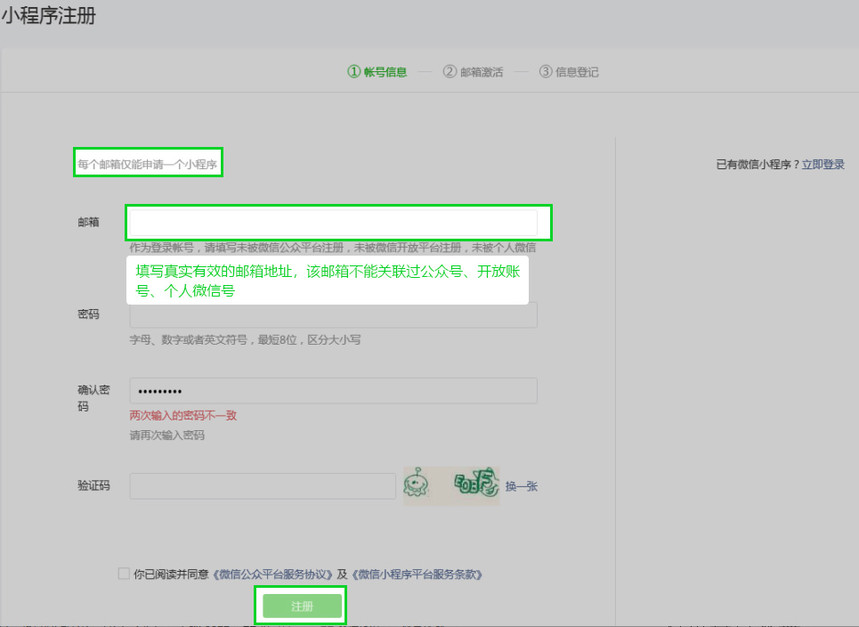Click the green 注册 register button
Image resolution: width=859 pixels, height=627 pixels.
pyautogui.click(x=302, y=606)
